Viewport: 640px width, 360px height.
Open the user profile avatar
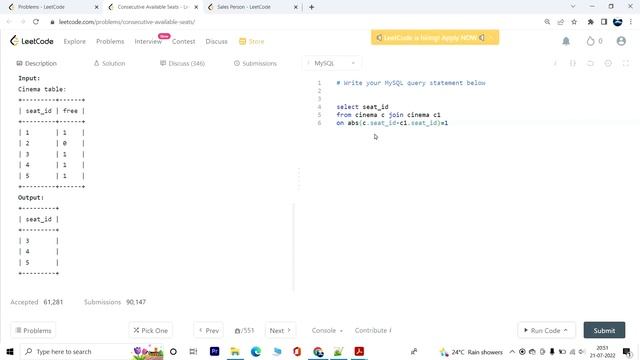point(621,41)
